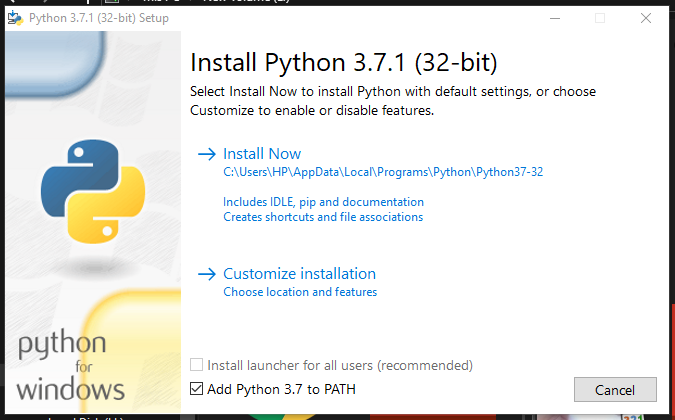Click the arrow icon beside Customize installation
This screenshot has width=675, height=420.
coord(207,274)
